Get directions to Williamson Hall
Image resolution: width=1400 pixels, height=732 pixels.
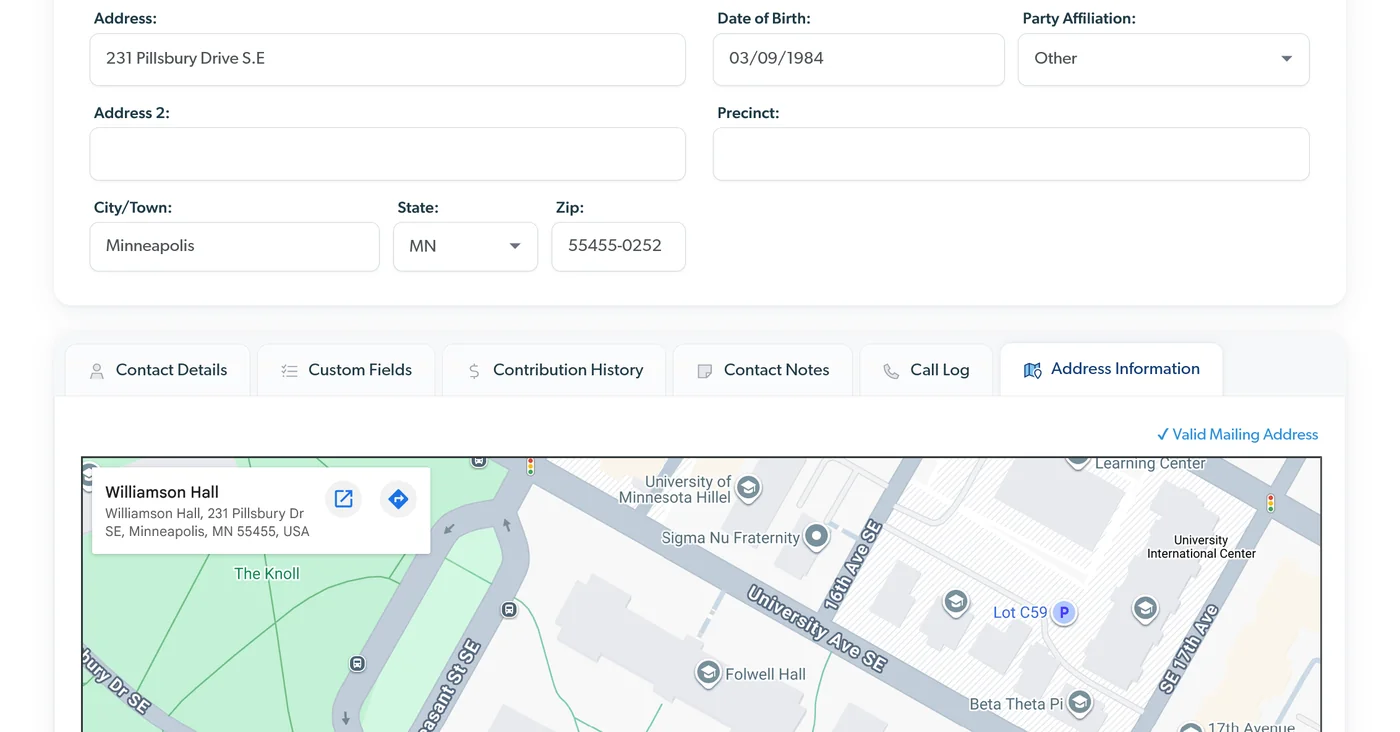pyautogui.click(x=398, y=499)
